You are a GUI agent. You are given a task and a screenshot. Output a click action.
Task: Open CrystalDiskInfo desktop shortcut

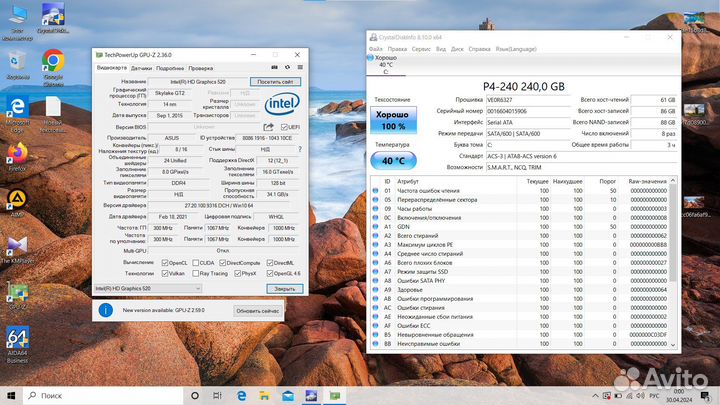(53, 18)
